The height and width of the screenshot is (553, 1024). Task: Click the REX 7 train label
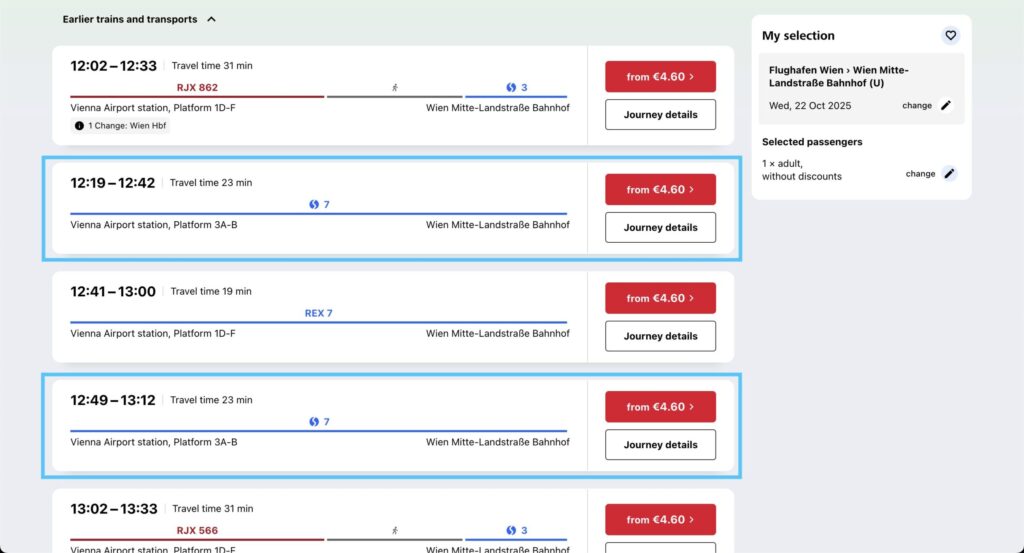point(318,313)
